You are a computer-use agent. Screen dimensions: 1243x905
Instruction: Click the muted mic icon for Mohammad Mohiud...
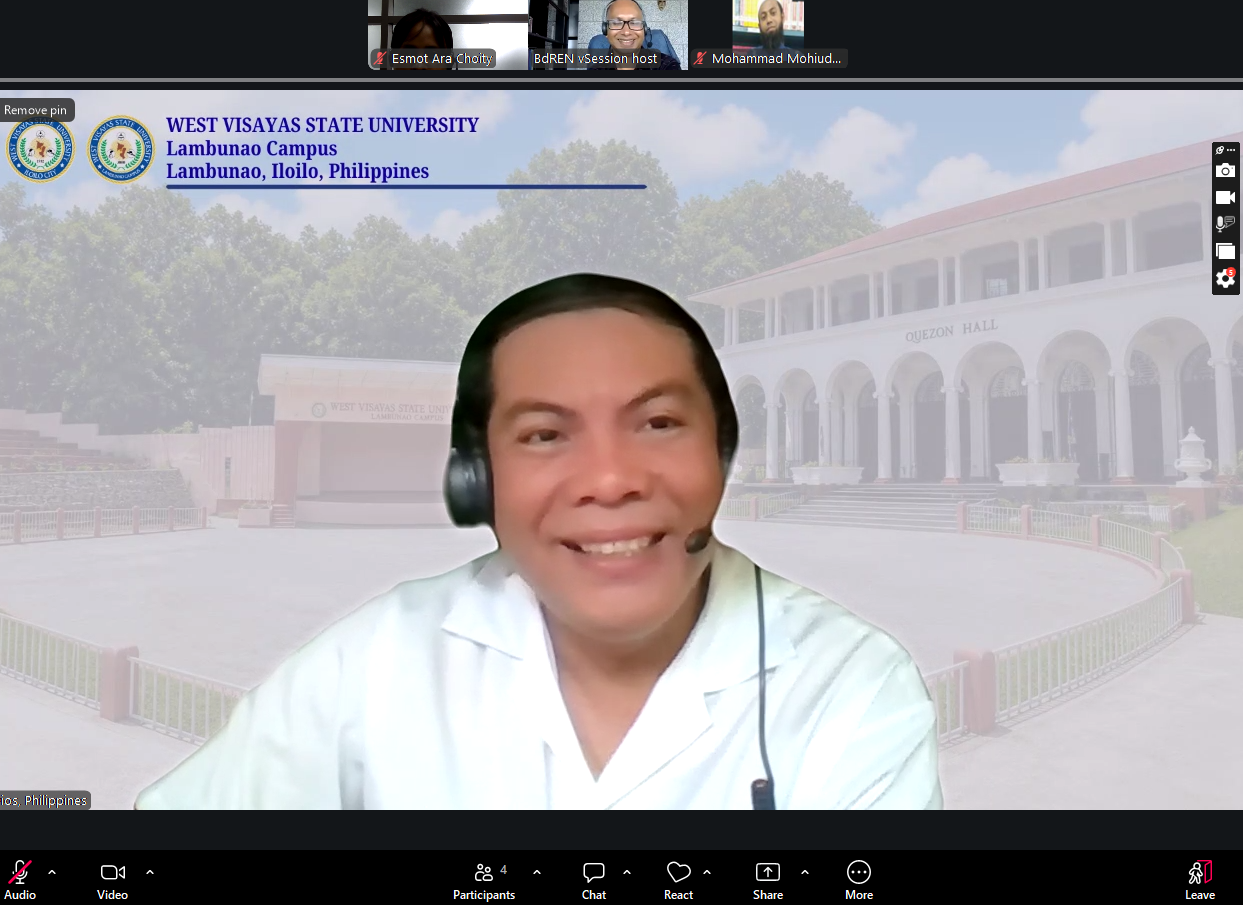(x=701, y=59)
